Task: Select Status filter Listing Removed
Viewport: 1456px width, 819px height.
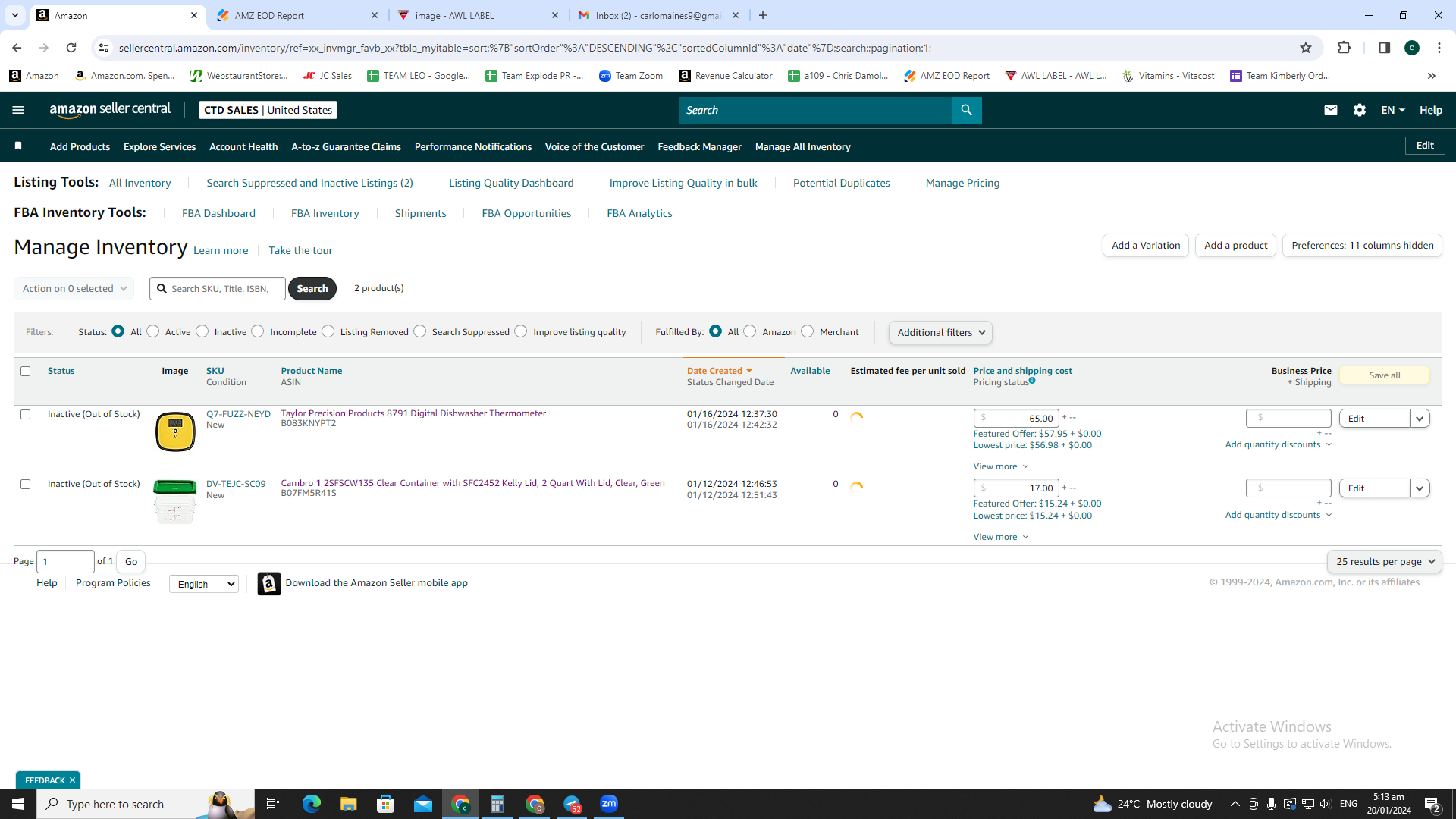Action: click(x=328, y=331)
